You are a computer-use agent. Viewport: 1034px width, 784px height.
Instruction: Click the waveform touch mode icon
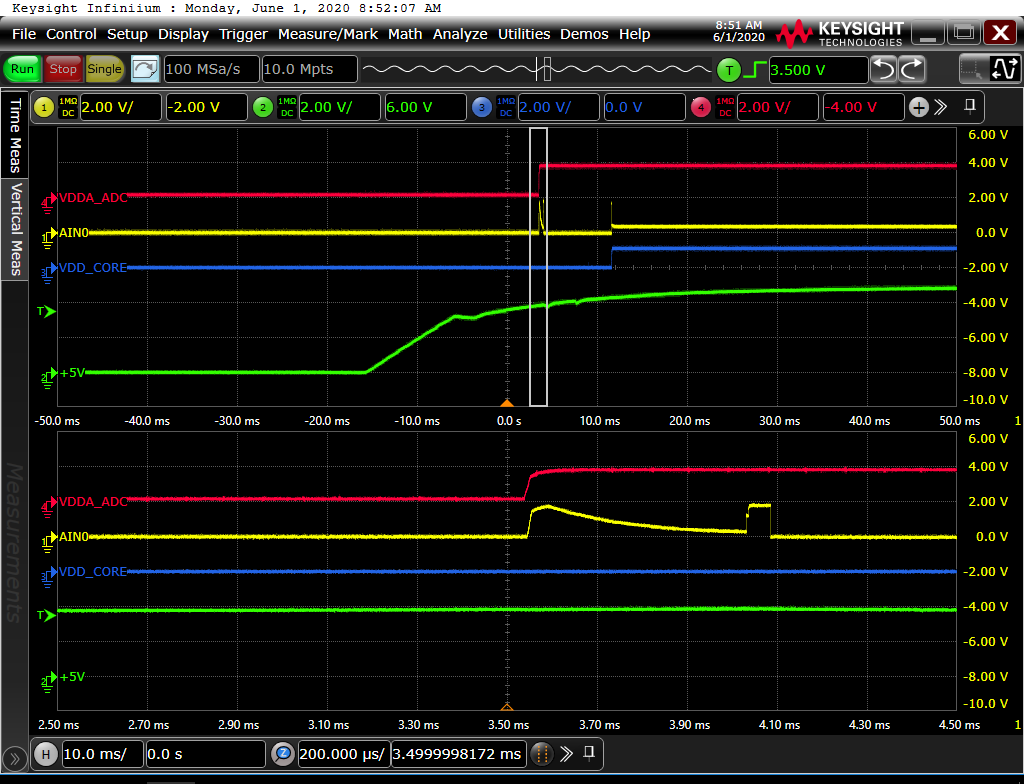pyautogui.click(x=1004, y=69)
